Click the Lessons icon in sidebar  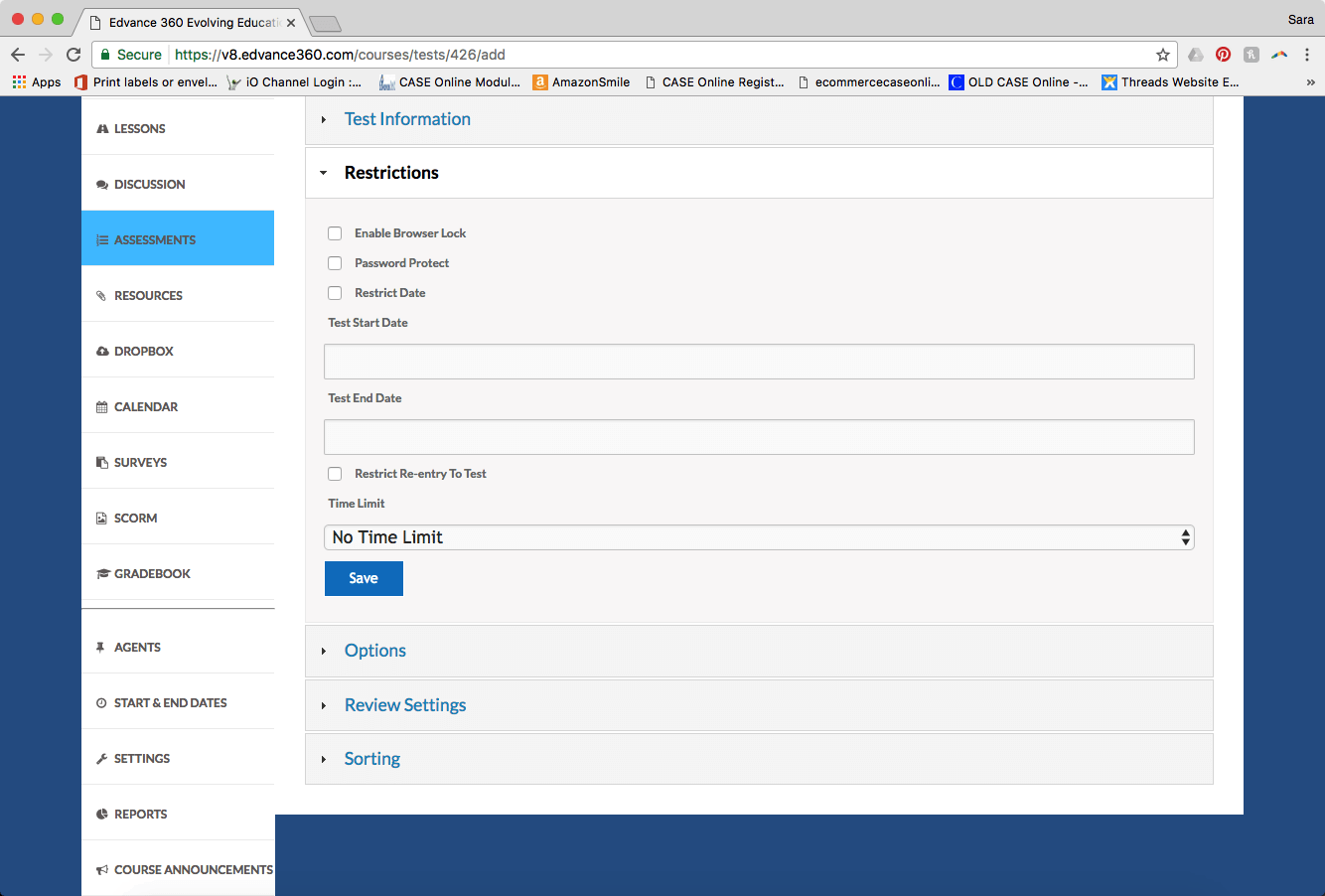click(102, 129)
